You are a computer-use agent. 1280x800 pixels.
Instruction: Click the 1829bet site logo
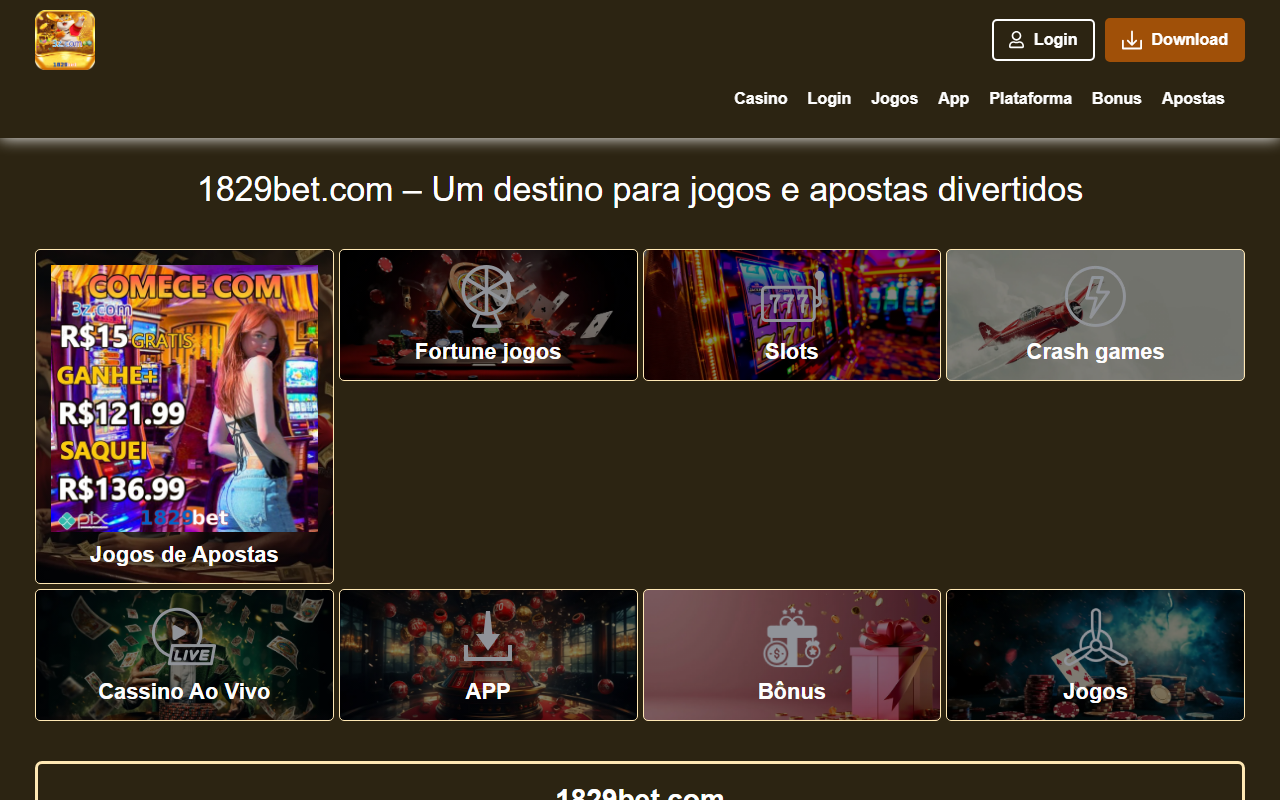(65, 40)
